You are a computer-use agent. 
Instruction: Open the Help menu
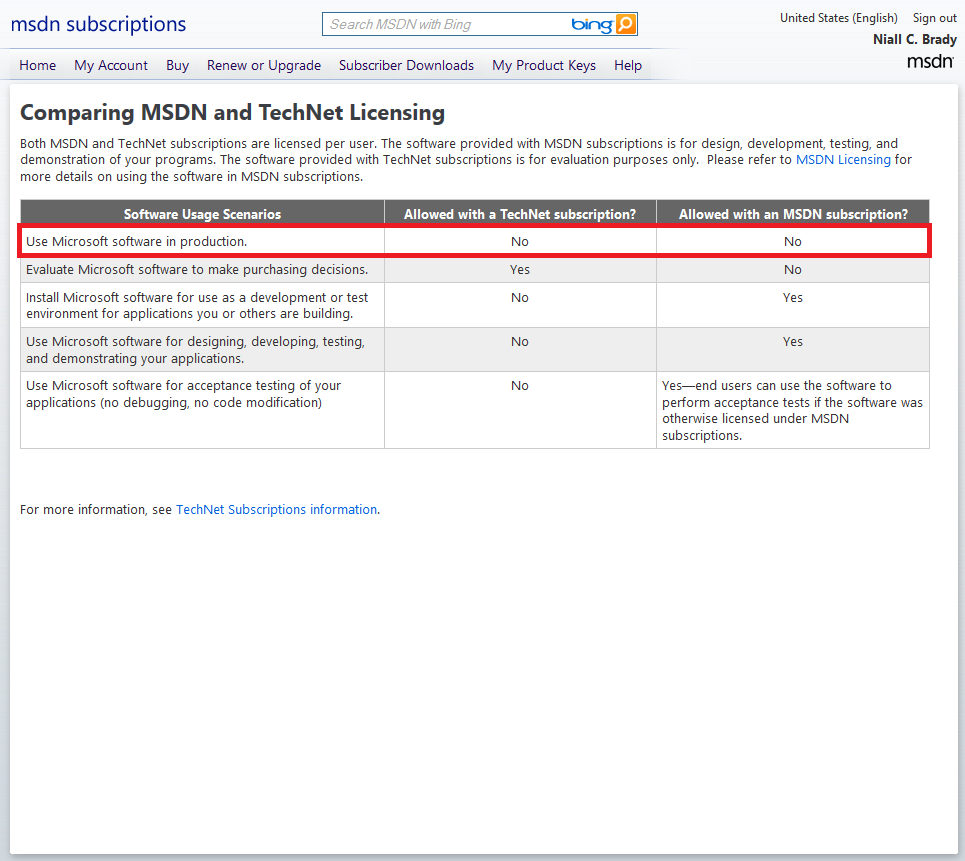tap(628, 65)
